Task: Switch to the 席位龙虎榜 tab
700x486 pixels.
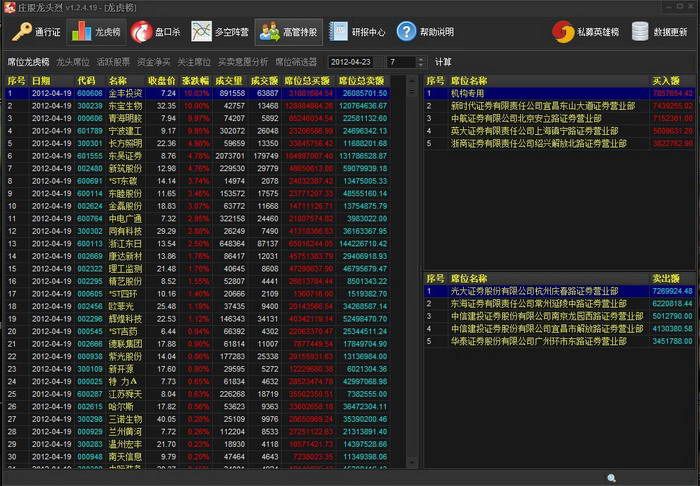Action: [x=28, y=62]
